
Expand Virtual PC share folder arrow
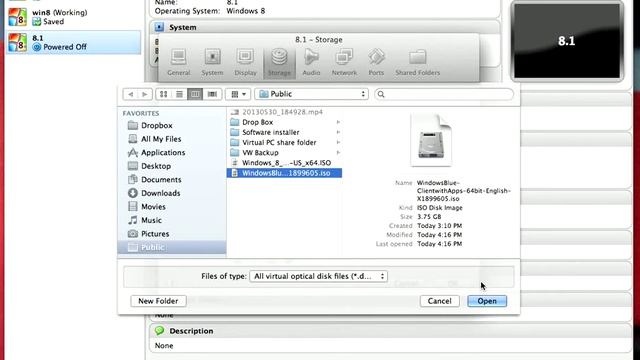tap(338, 142)
